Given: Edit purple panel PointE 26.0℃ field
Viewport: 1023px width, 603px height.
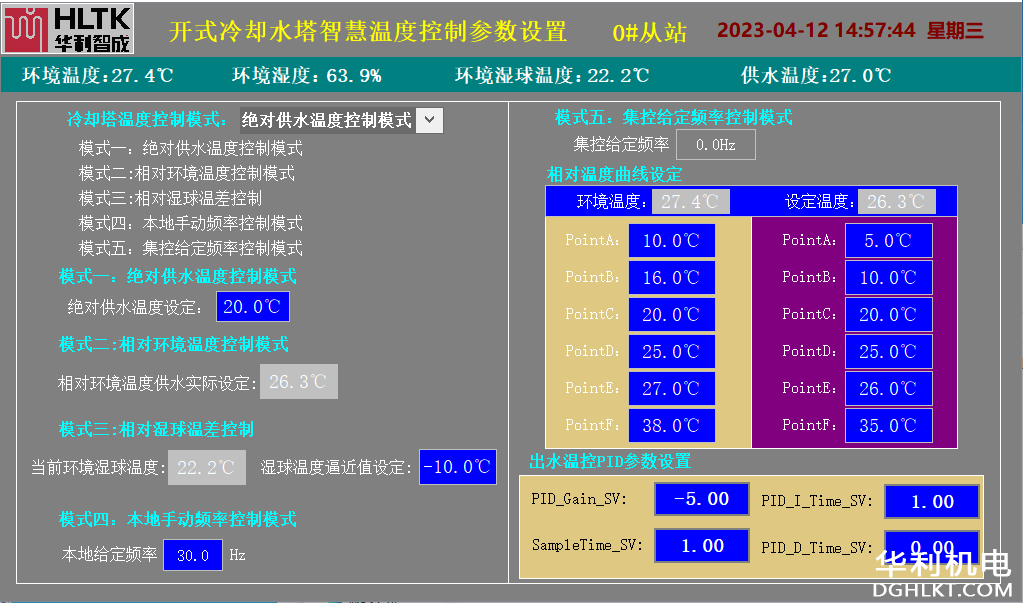Looking at the screenshot, I should [x=888, y=388].
